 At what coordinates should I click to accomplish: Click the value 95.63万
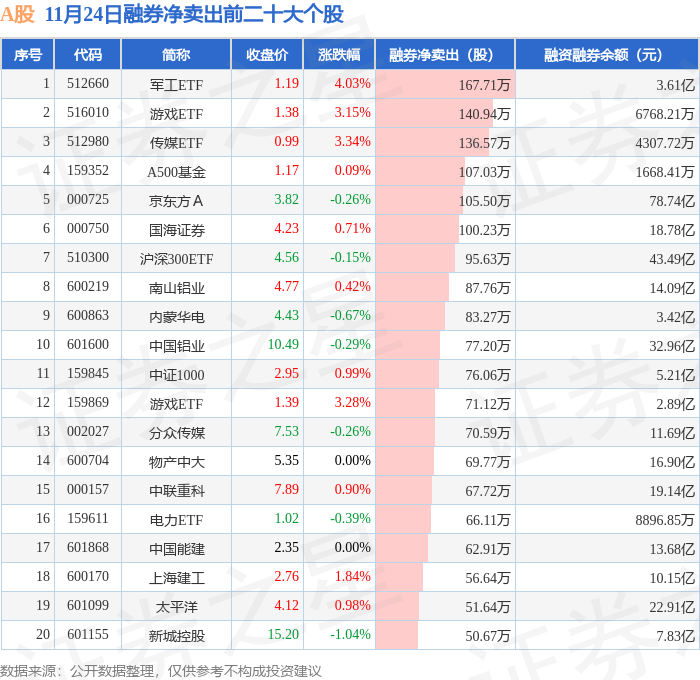(488, 259)
